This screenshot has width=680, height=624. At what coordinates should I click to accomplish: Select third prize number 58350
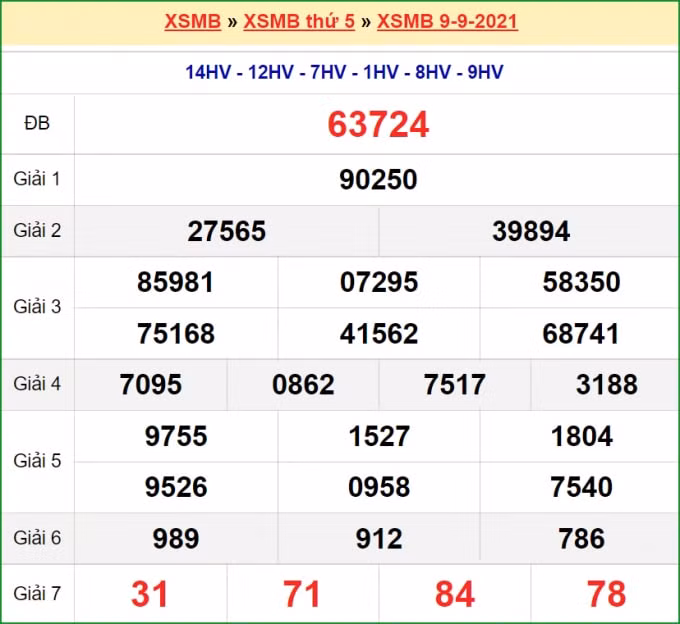[x=581, y=282]
